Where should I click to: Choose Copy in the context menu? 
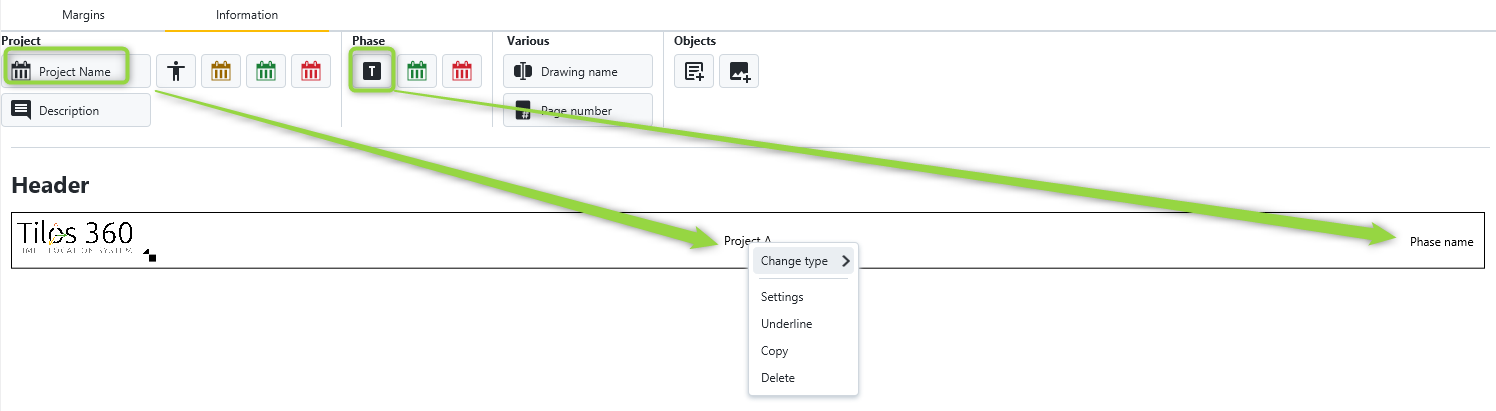coord(774,351)
